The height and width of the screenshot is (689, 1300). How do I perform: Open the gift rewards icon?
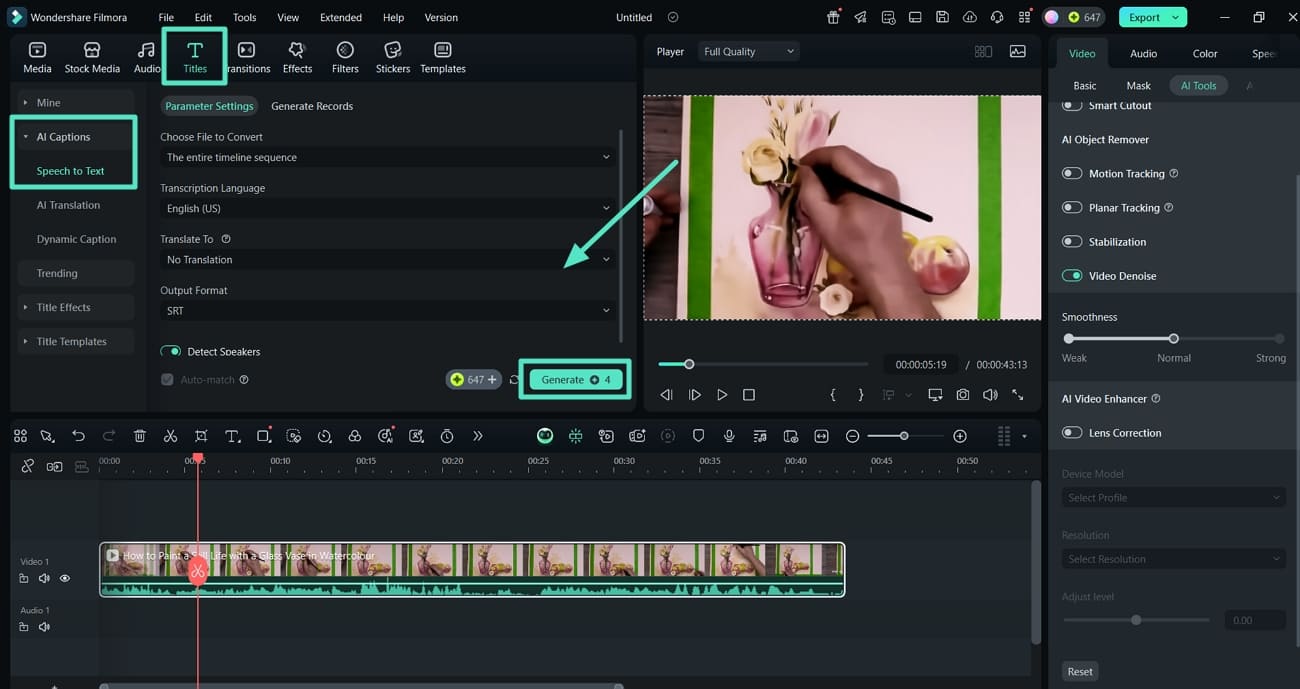tap(834, 17)
